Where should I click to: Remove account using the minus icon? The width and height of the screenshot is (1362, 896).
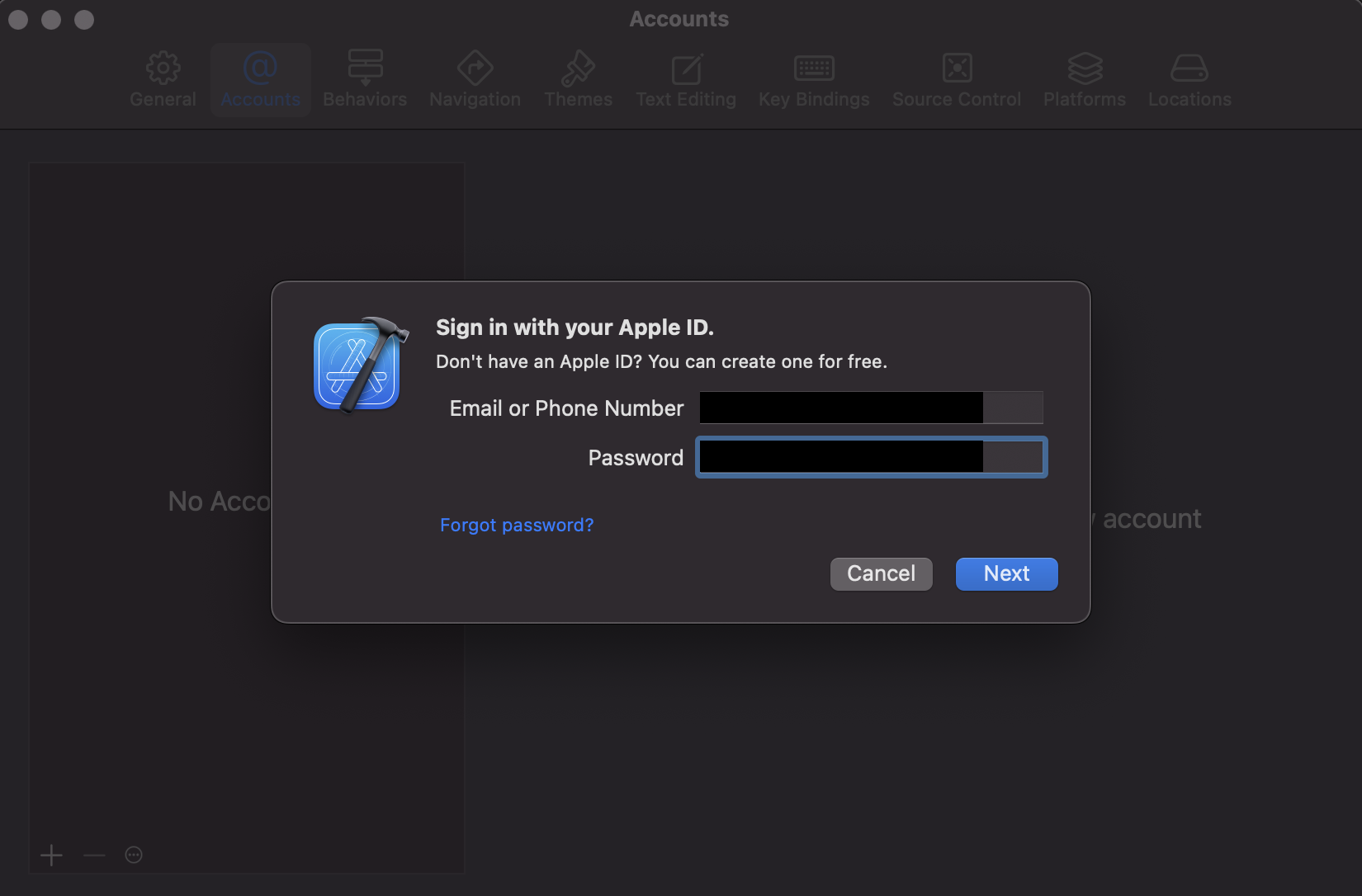pyautogui.click(x=94, y=855)
